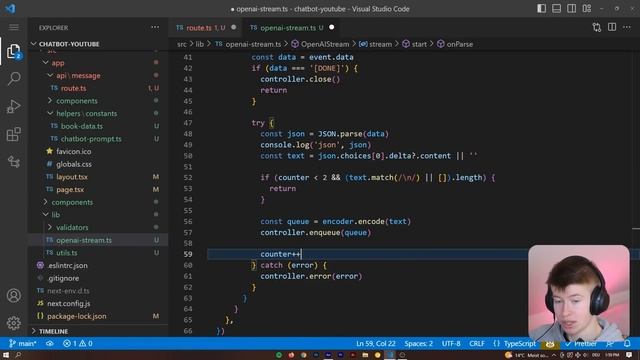Open Run and Debug view
This screenshot has width=640, height=360.
[x=14, y=107]
